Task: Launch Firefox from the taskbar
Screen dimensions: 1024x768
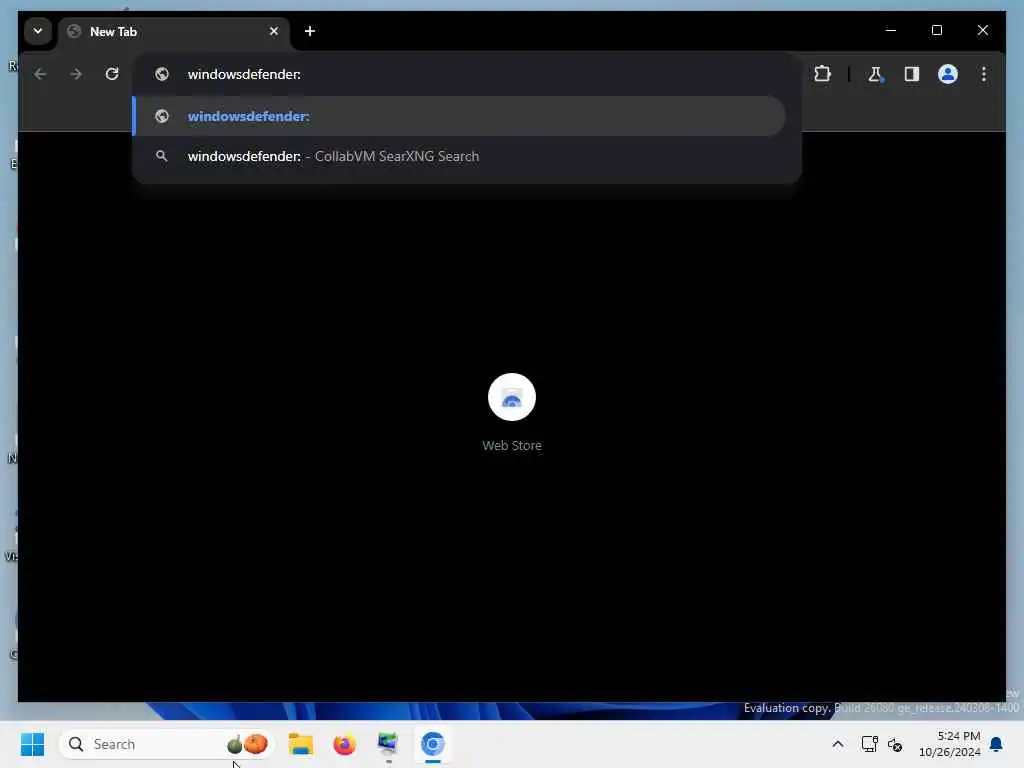Action: 344,744
